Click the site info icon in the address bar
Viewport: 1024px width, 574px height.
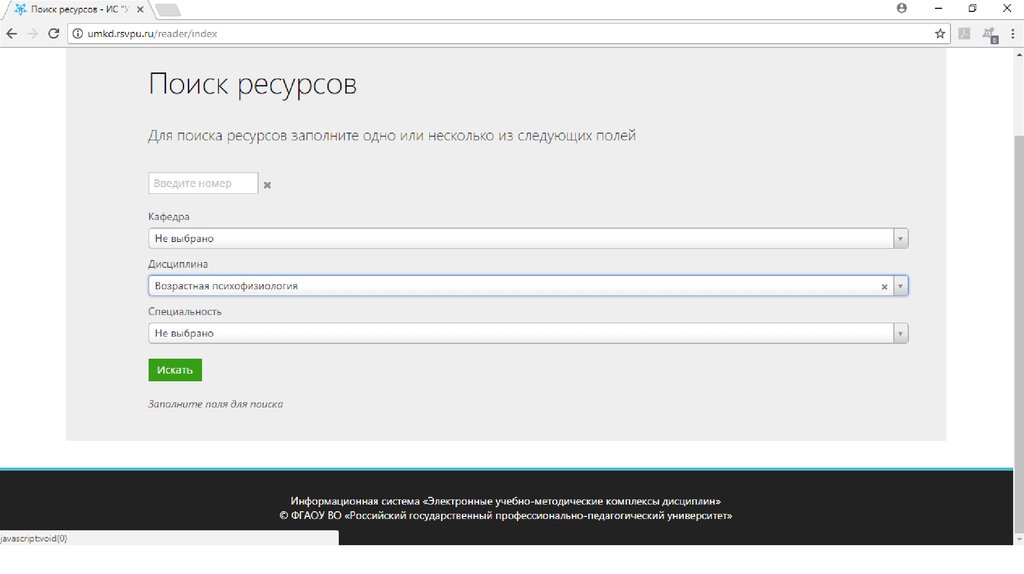(x=78, y=33)
